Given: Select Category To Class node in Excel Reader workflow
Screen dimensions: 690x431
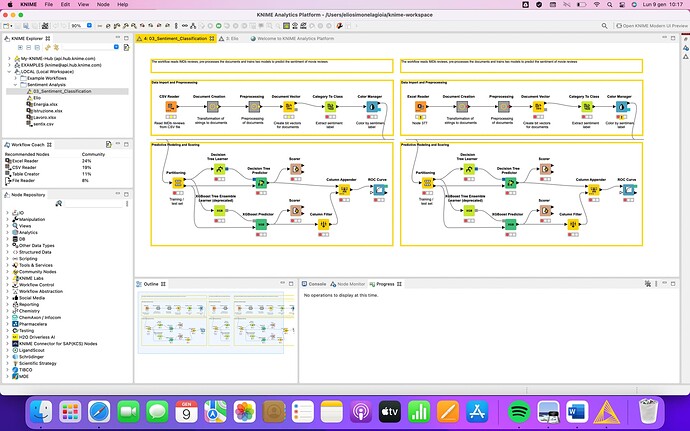Looking at the screenshot, I should [587, 107].
